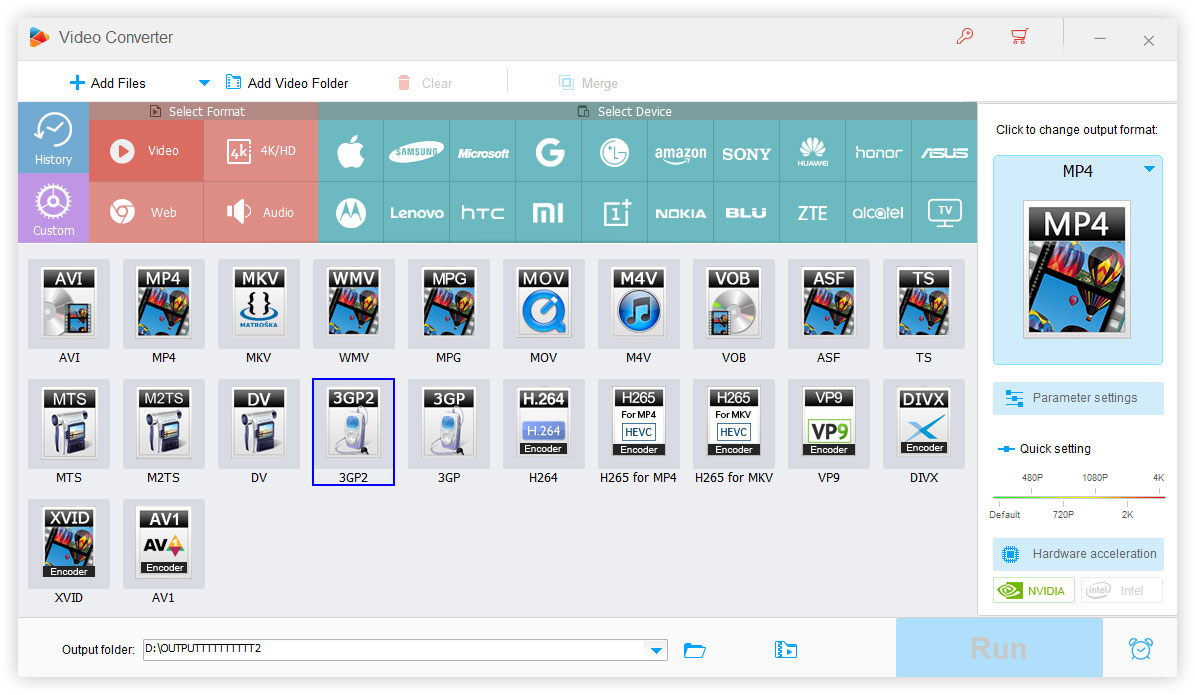Start conversion with Run button
The image size is (1195, 695).
[999, 649]
